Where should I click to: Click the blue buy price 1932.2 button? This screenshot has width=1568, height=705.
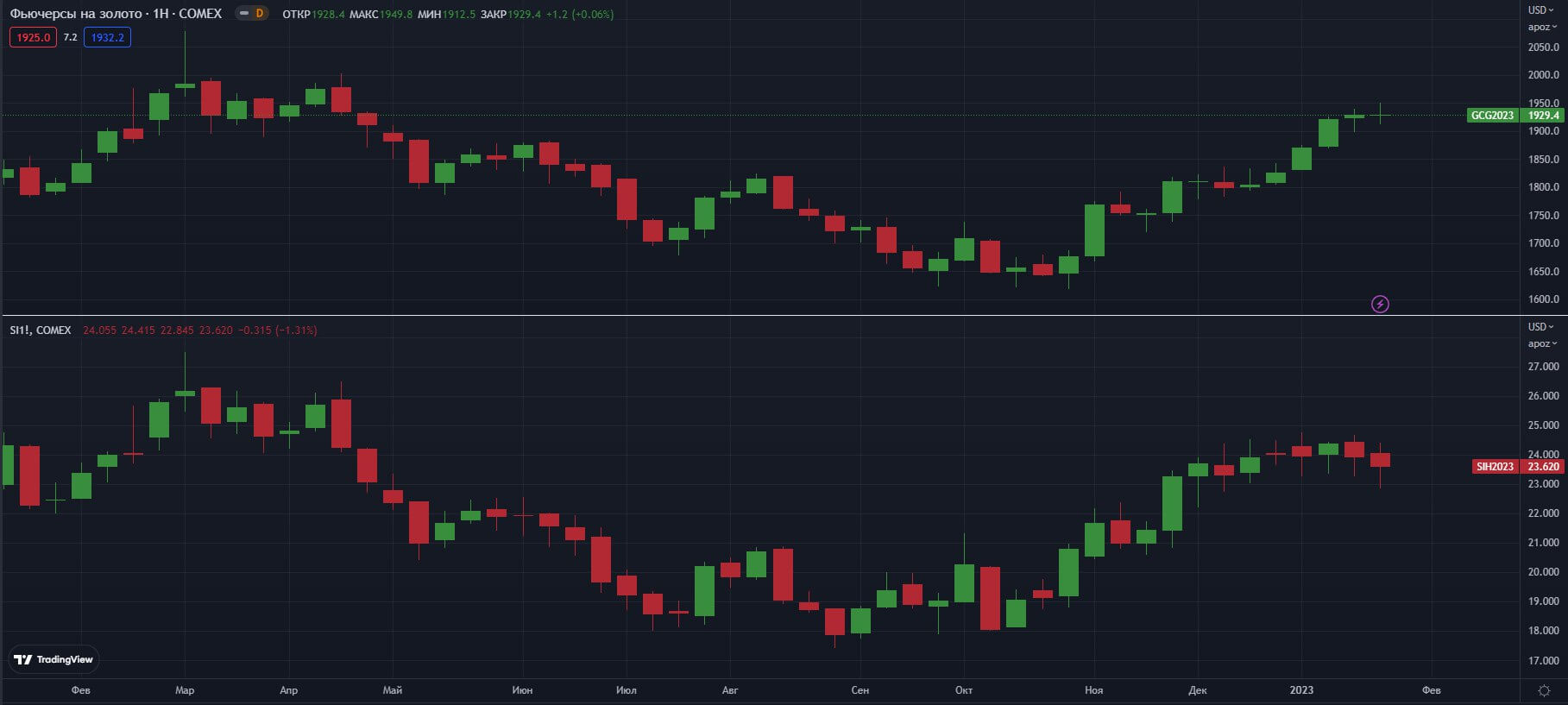coord(107,37)
